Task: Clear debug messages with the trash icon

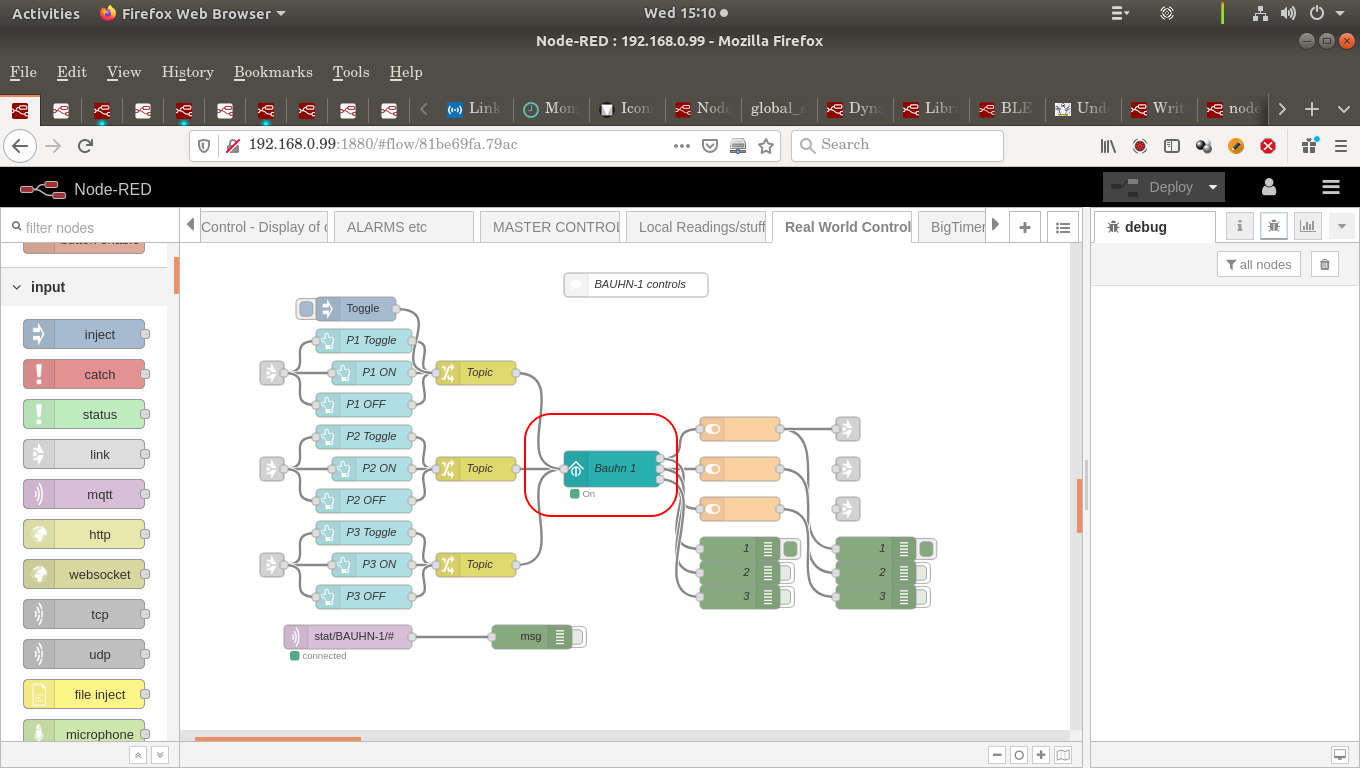Action: pyautogui.click(x=1324, y=263)
